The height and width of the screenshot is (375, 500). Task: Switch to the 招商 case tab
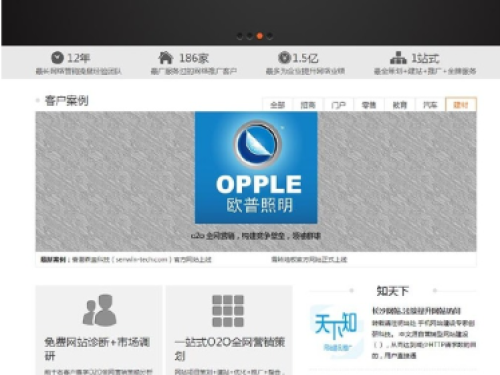pyautogui.click(x=308, y=105)
